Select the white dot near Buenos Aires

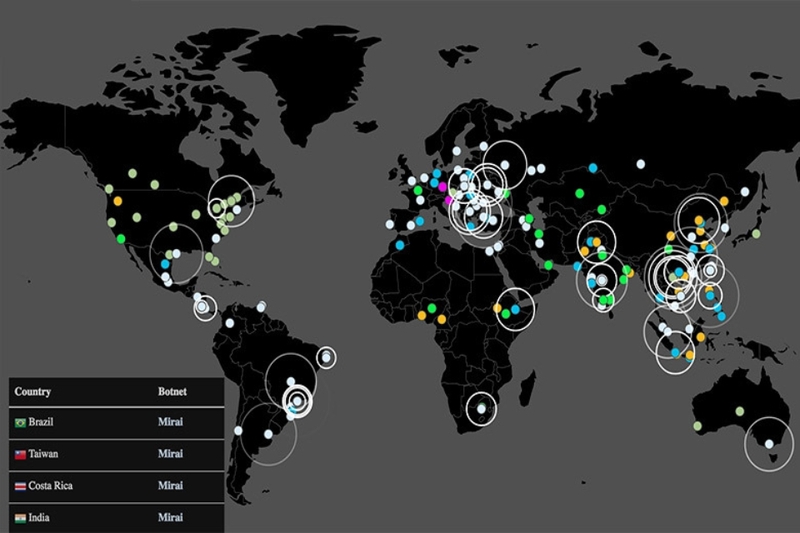click(x=268, y=434)
